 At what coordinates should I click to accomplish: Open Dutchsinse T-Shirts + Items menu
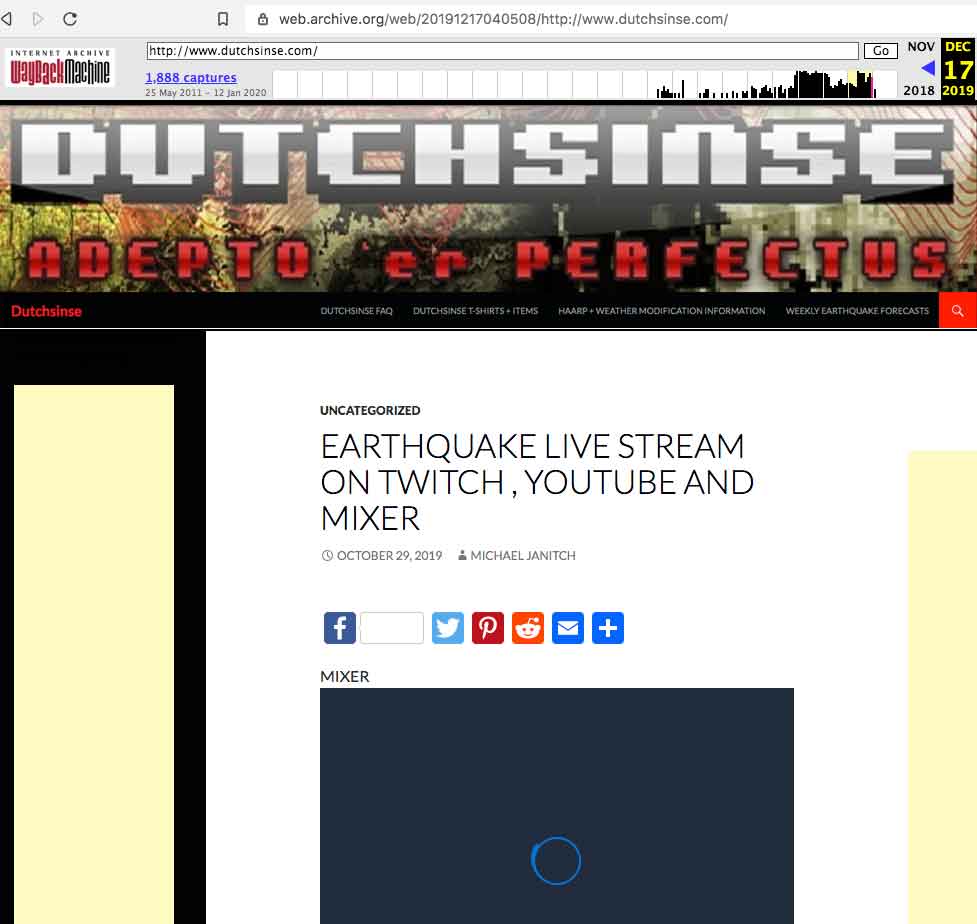coord(475,311)
